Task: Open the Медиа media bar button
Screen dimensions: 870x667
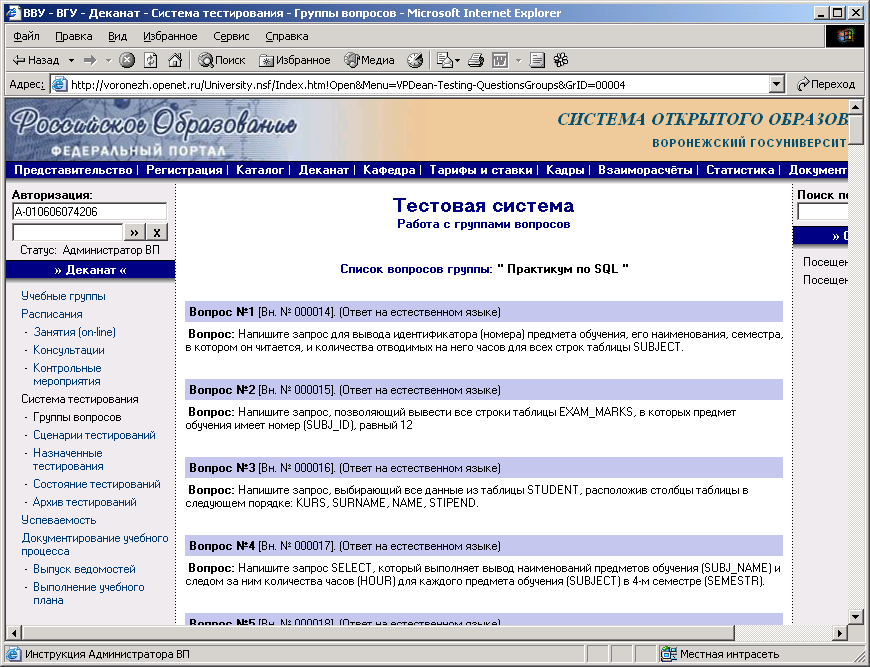Action: [369, 60]
